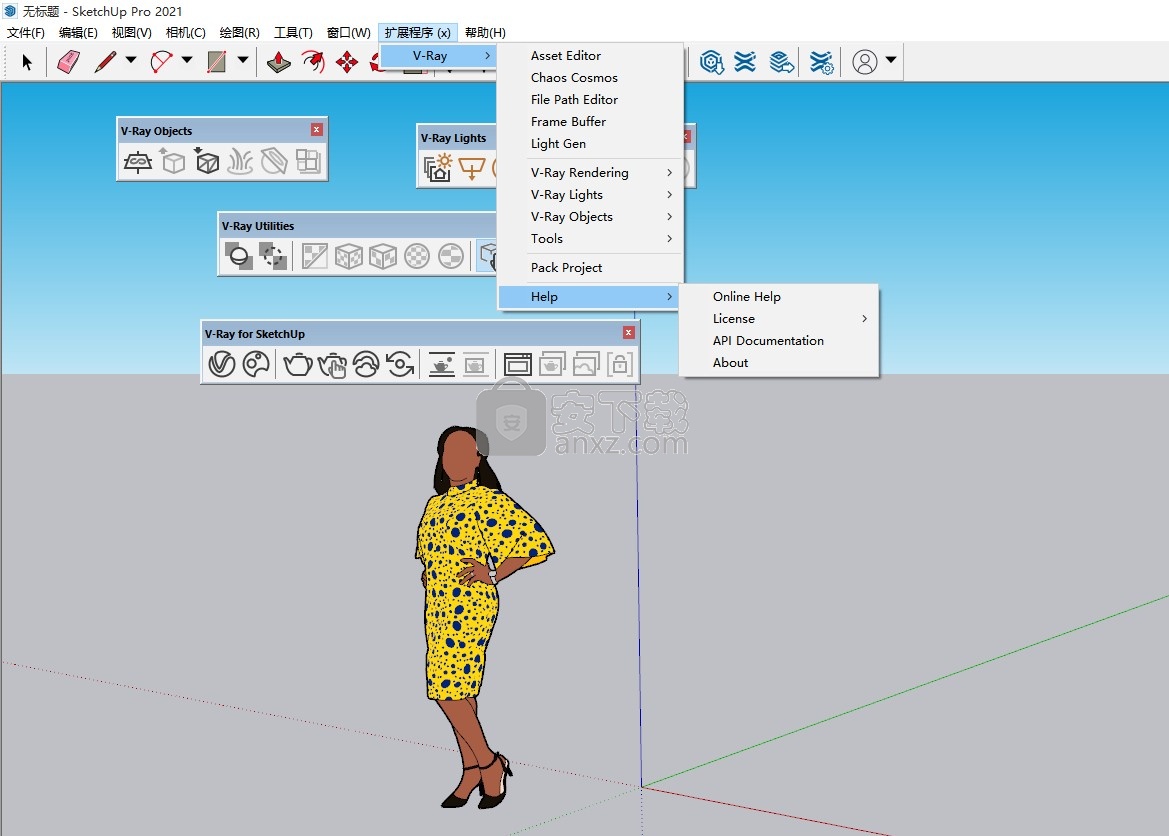
Task: Open the 绘图(R) menu
Action: coord(239,33)
